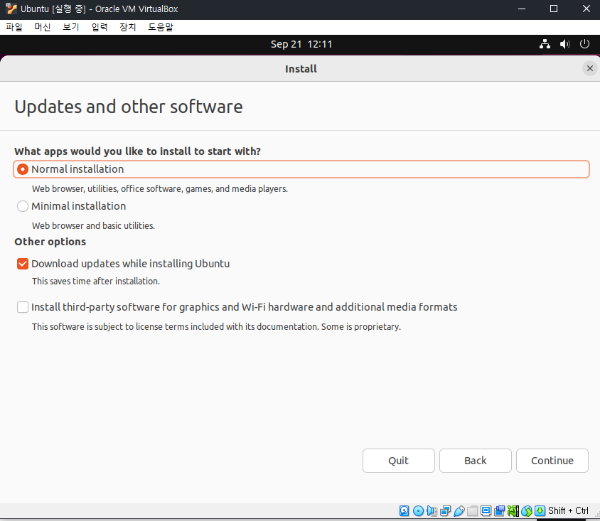Viewport: 600px width, 521px height.
Task: Minimize the VirtualBox window
Action: point(522,8)
